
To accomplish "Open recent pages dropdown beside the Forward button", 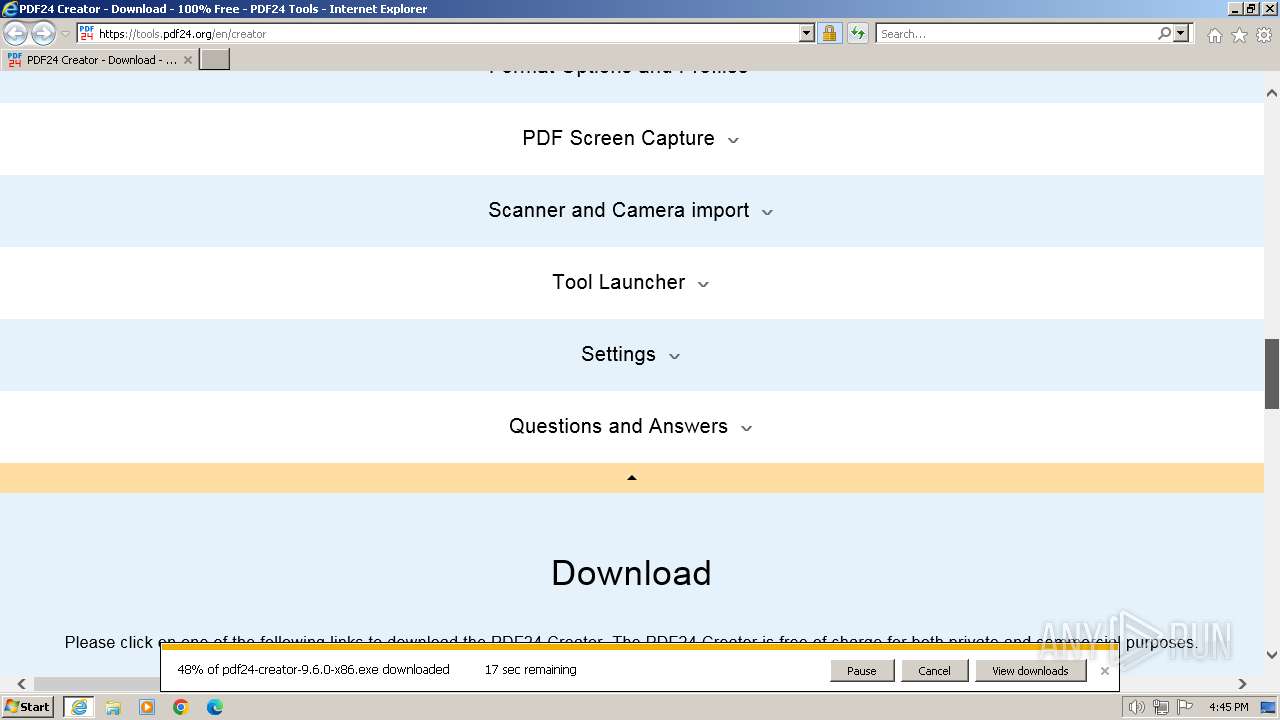I will [x=66, y=33].
